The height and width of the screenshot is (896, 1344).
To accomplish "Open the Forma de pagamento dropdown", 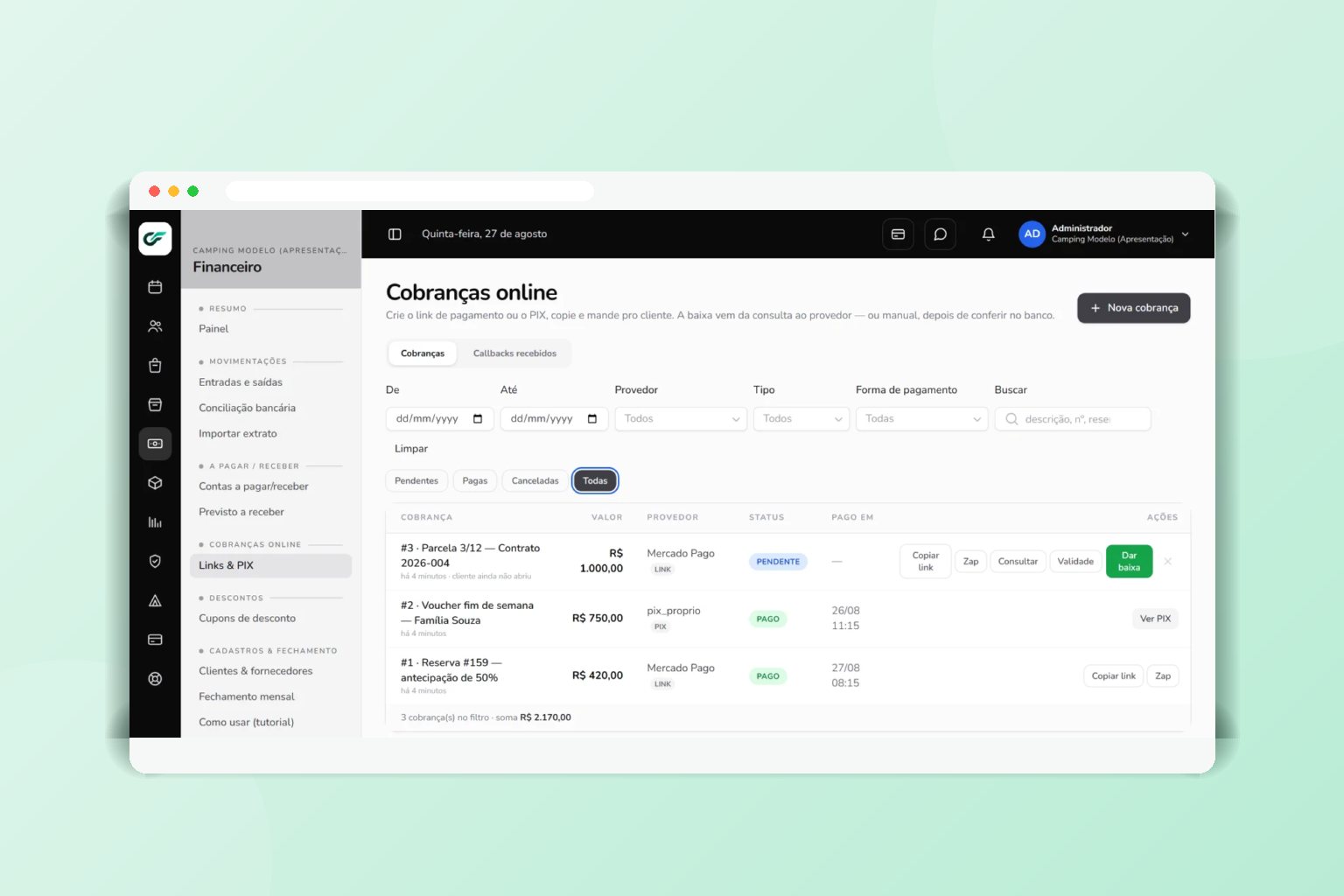I will 921,419.
